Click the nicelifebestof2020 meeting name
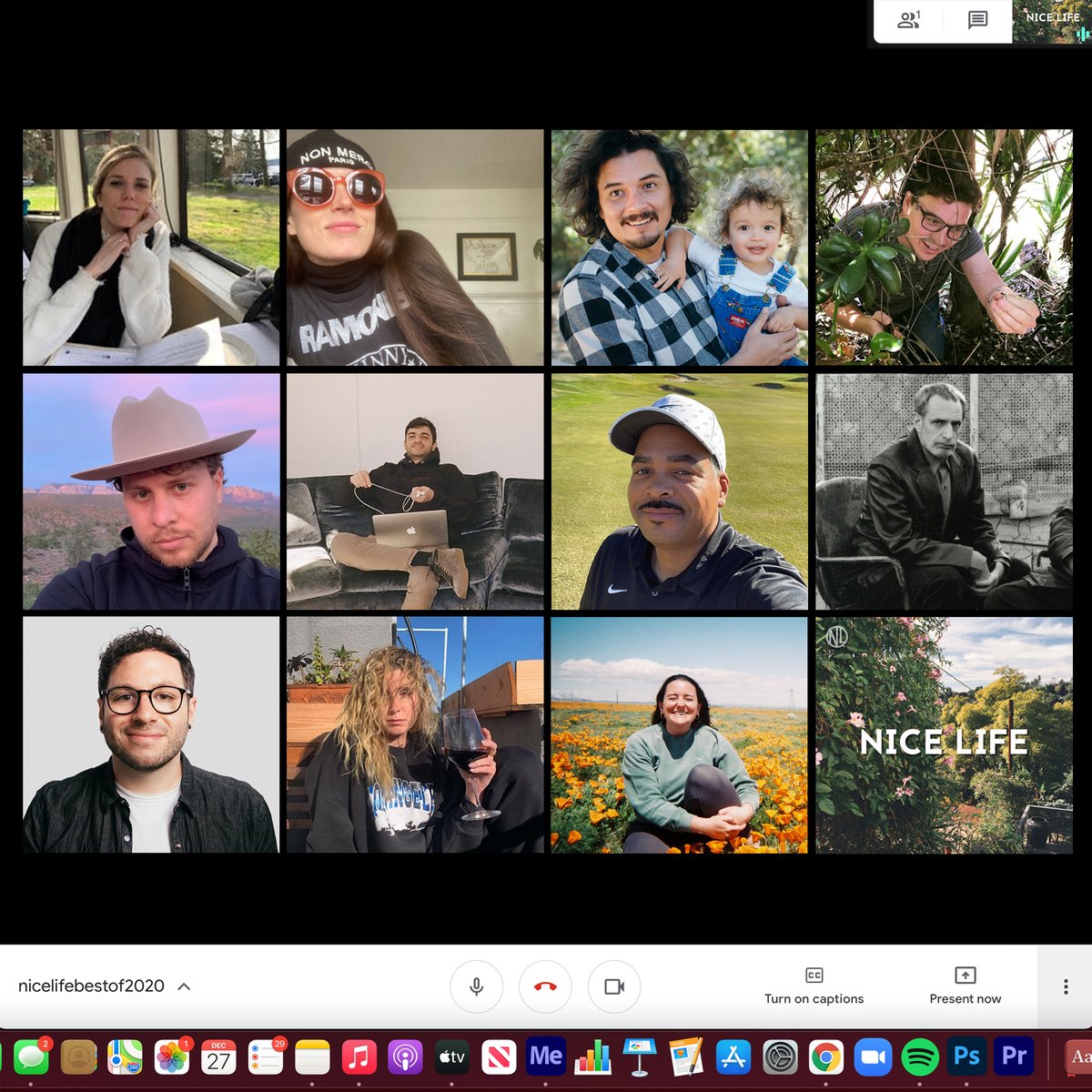The image size is (1092, 1092). [91, 986]
